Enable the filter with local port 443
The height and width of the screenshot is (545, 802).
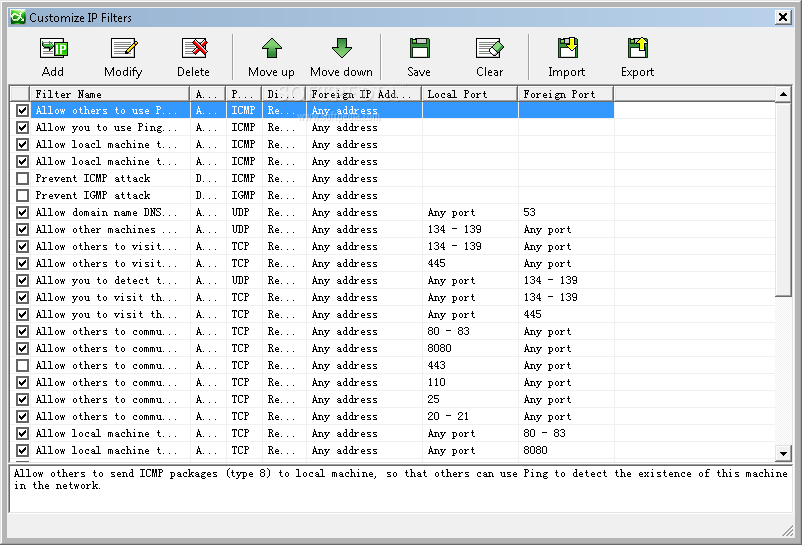[22, 366]
